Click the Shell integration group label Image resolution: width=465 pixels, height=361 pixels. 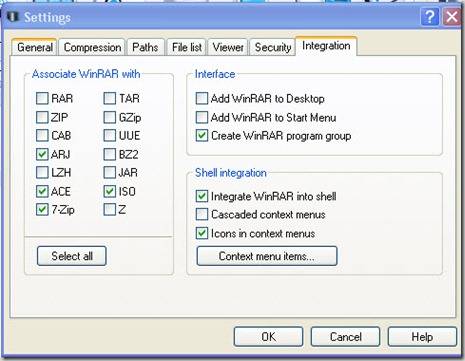tap(231, 173)
